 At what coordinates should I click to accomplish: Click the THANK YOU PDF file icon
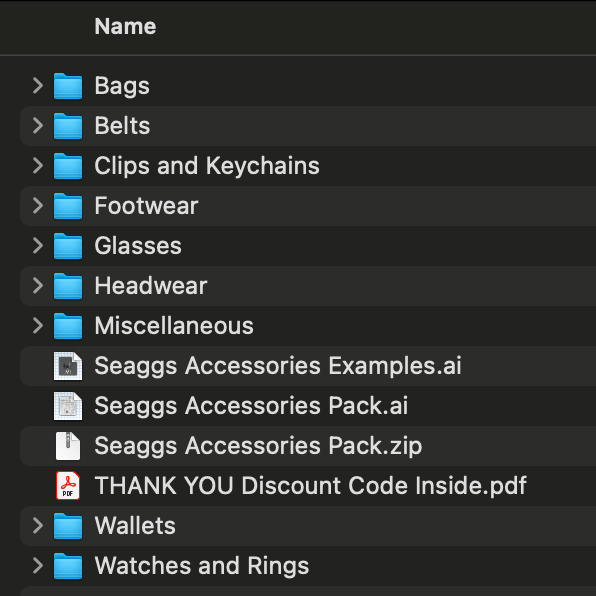[x=68, y=486]
